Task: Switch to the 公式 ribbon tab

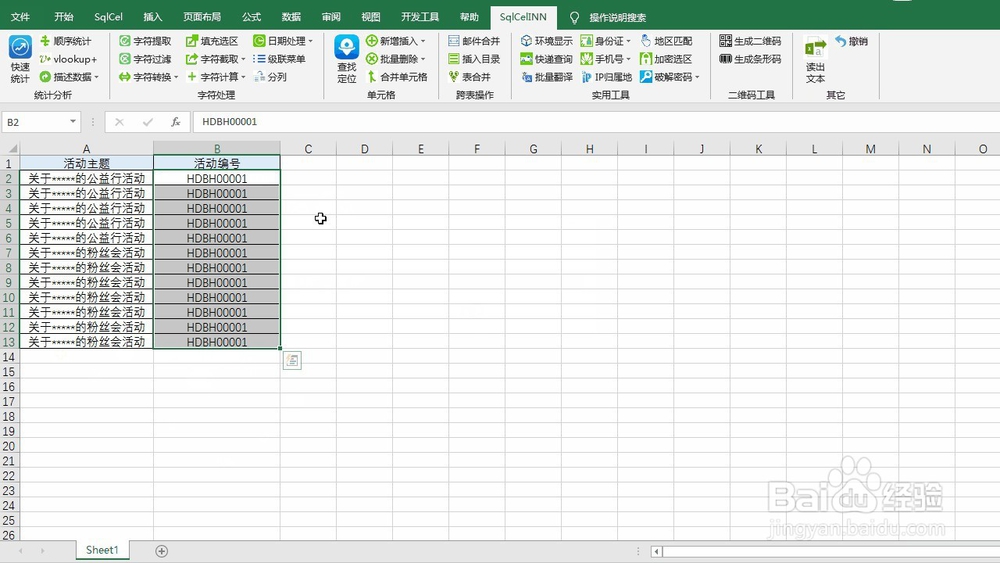Action: (x=251, y=17)
